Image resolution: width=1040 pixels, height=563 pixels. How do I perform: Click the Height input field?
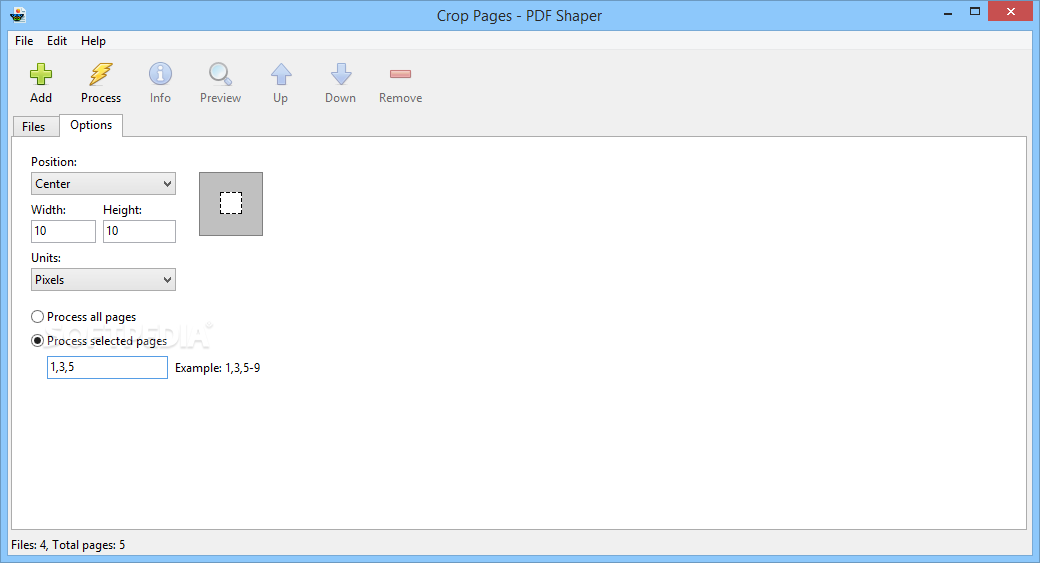[x=139, y=231]
